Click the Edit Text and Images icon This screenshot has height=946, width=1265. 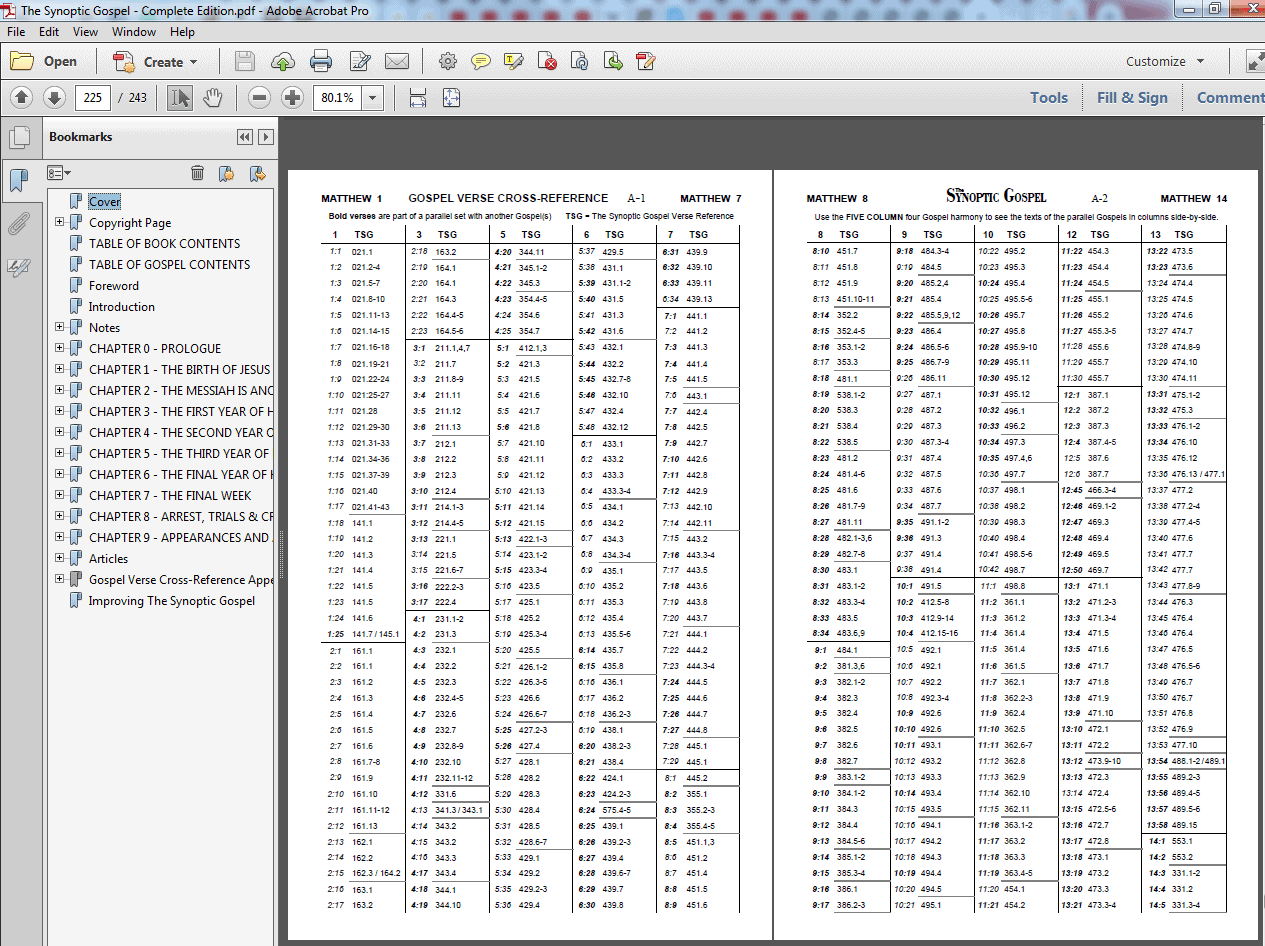click(646, 61)
